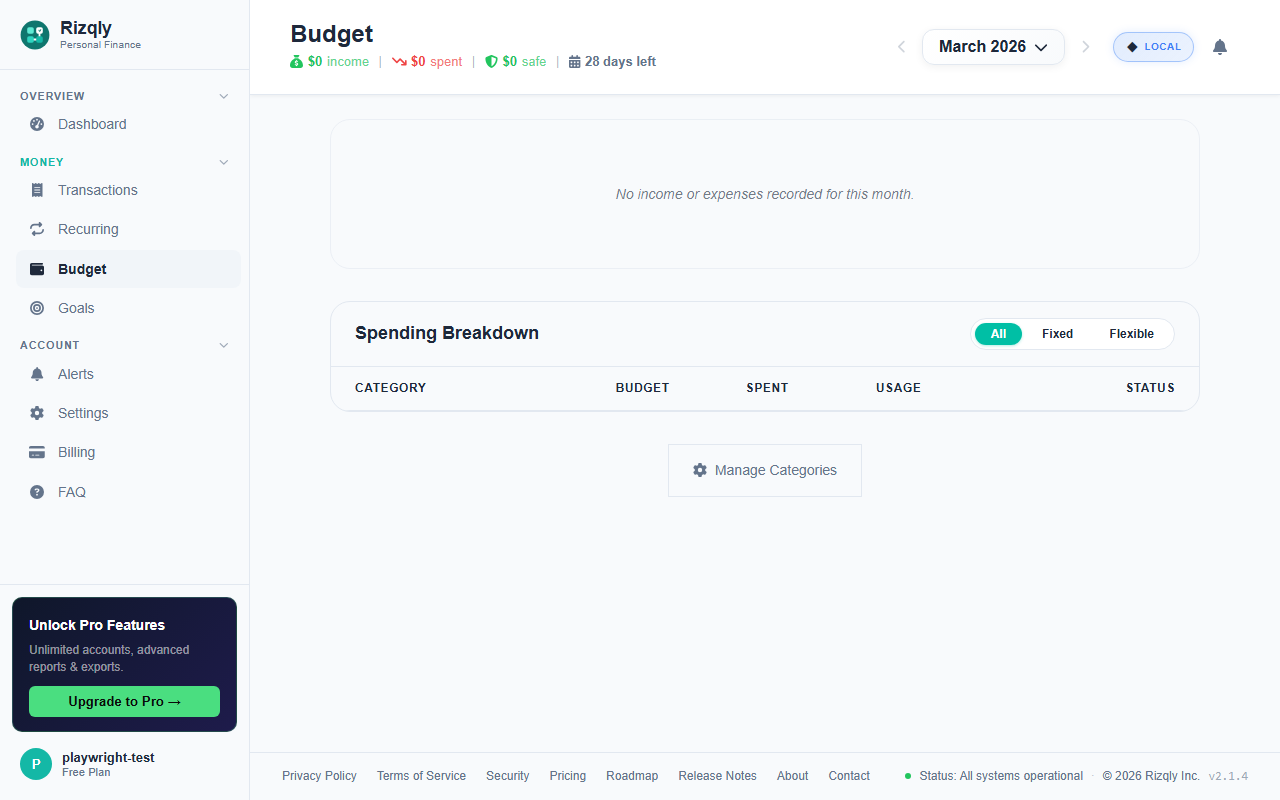Collapse the OVERVIEW sidebar section
1280x800 pixels.
pyautogui.click(x=223, y=96)
